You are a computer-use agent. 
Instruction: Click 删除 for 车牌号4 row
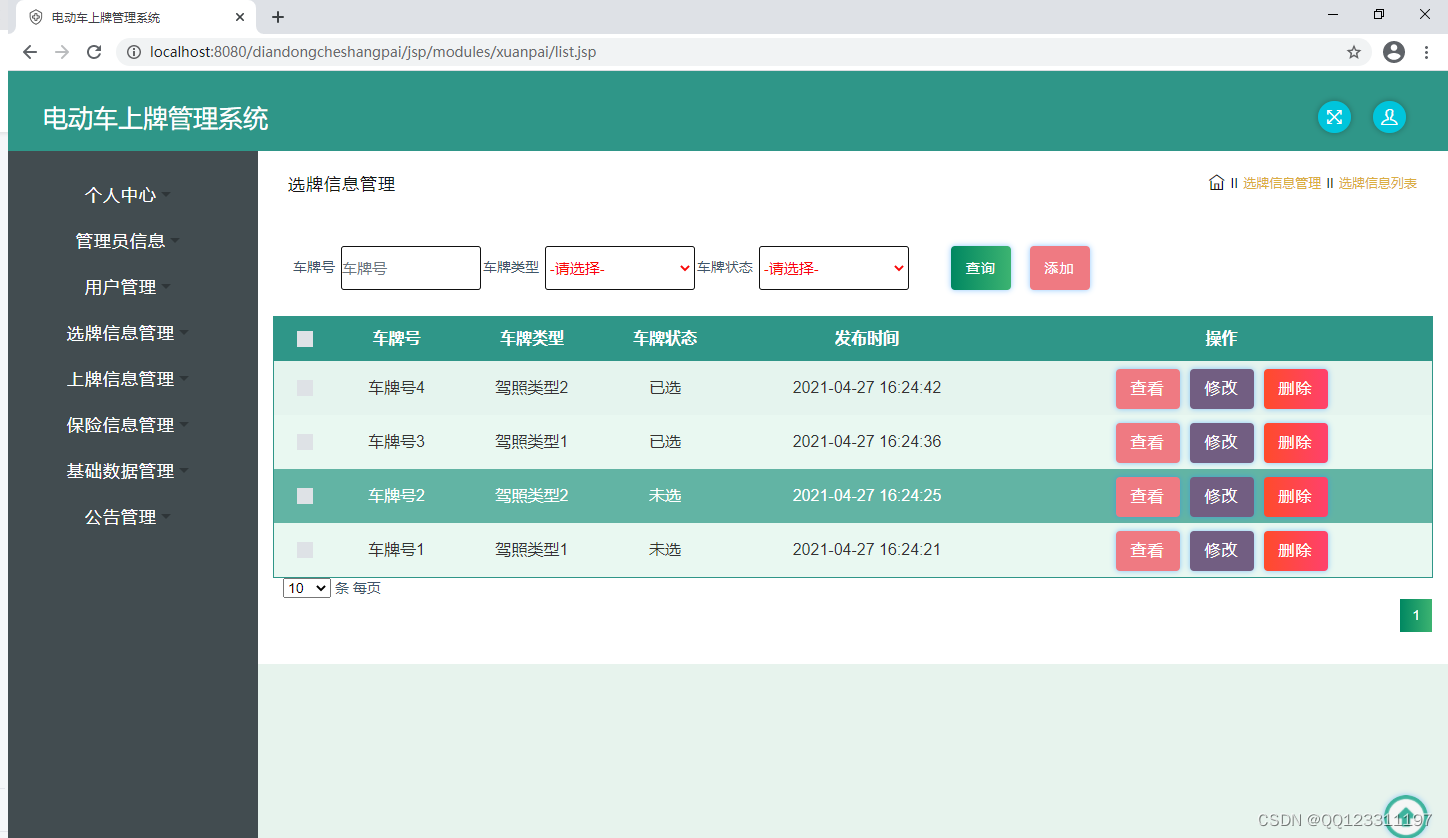tap(1296, 389)
